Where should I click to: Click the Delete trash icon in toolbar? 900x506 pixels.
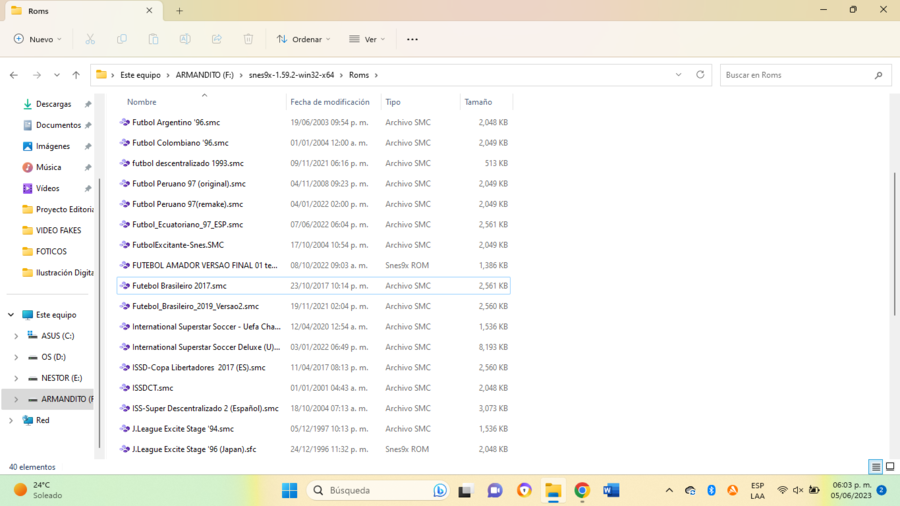pos(248,39)
